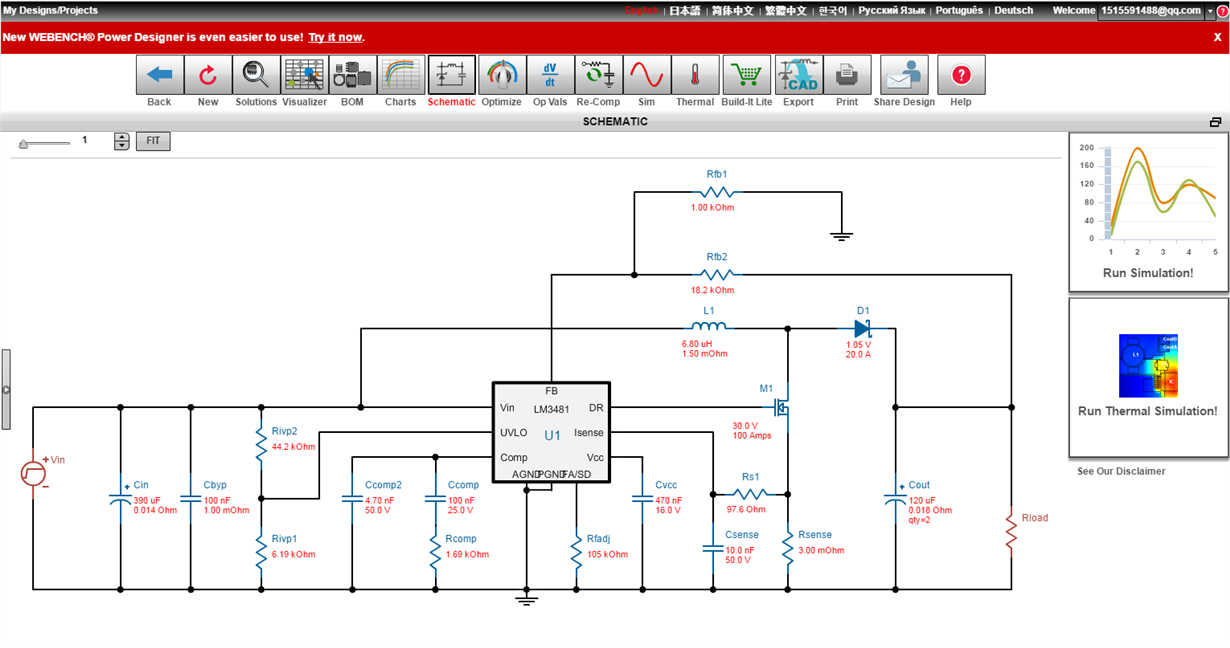
Task: Open the Optimize dial icon
Action: pyautogui.click(x=502, y=75)
